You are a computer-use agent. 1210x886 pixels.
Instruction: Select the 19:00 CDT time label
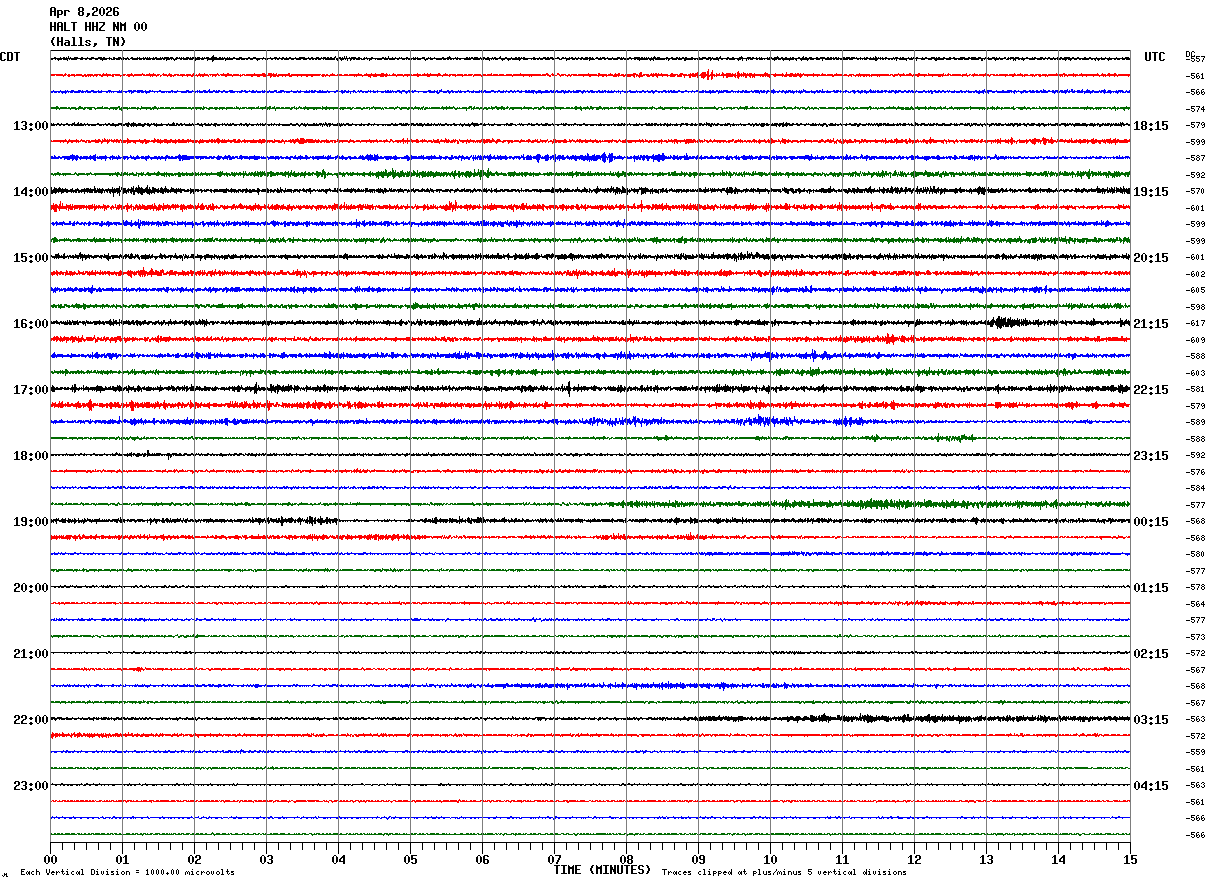point(31,522)
